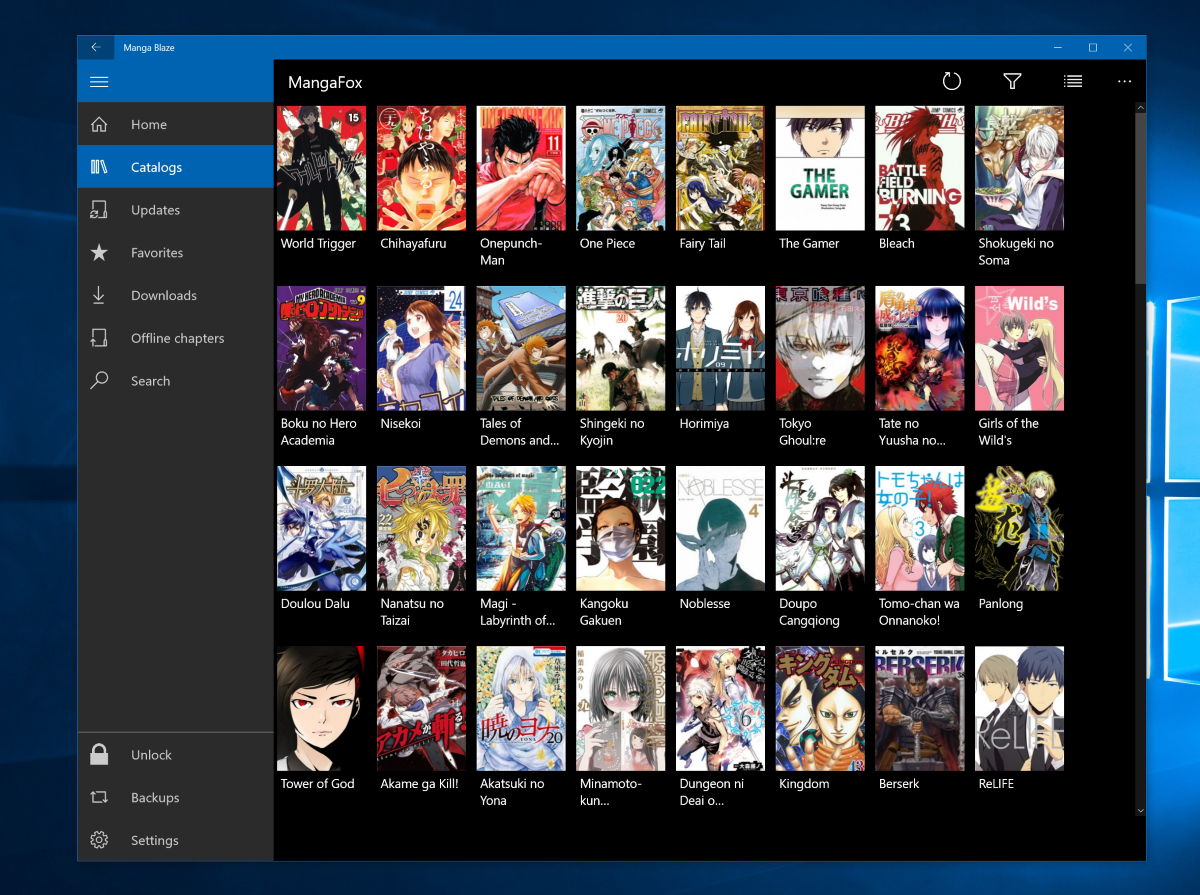
Task: Open Magi - Labyrinth of... cover
Action: coord(521,528)
